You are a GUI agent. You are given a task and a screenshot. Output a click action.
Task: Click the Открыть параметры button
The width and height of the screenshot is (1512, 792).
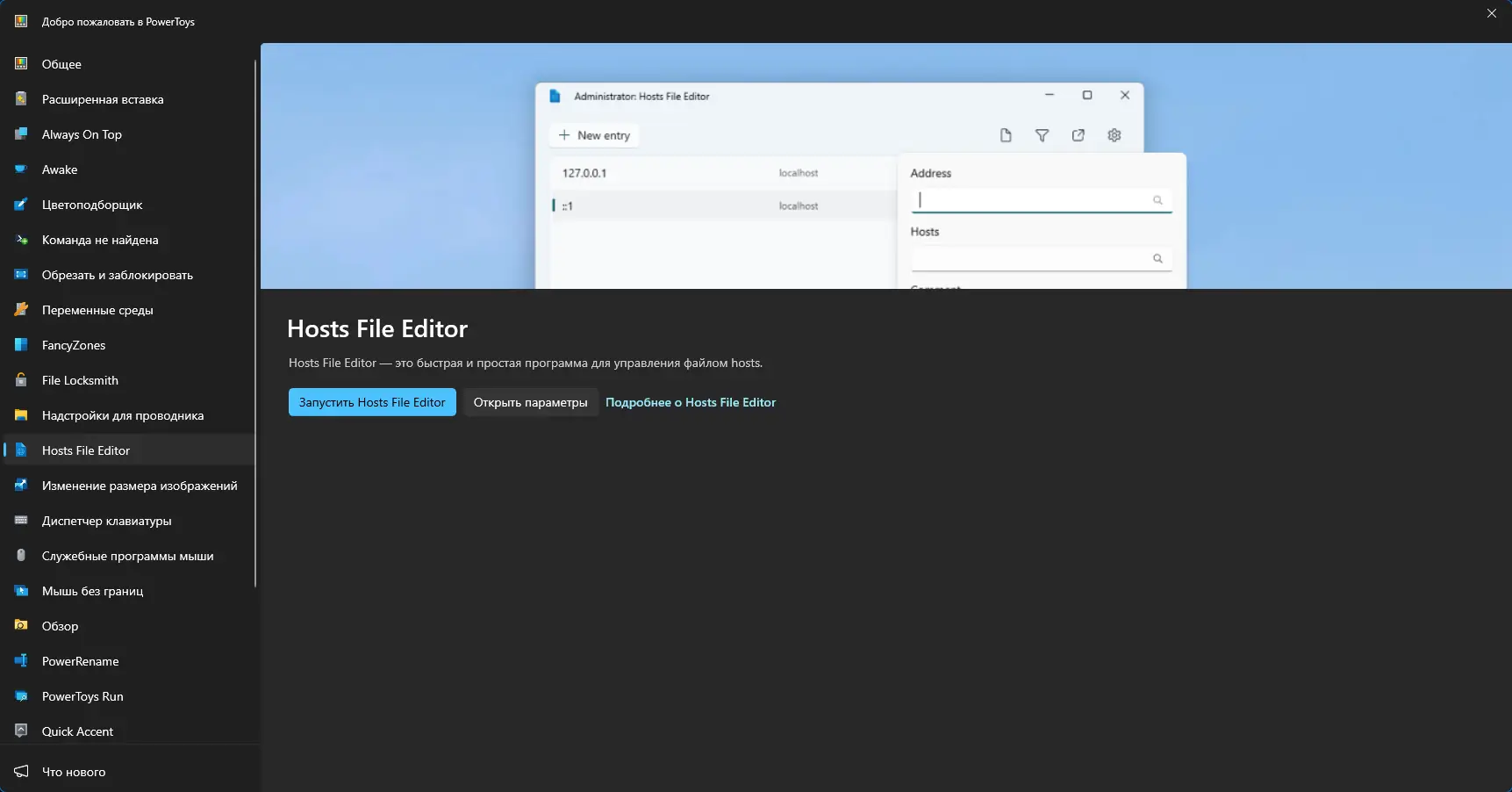click(531, 402)
